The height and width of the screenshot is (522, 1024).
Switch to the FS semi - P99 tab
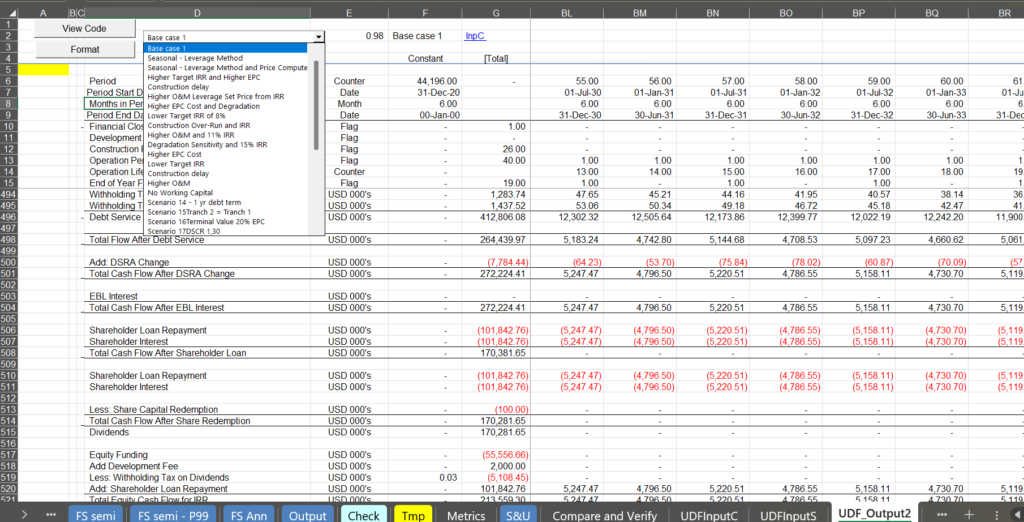[172, 515]
